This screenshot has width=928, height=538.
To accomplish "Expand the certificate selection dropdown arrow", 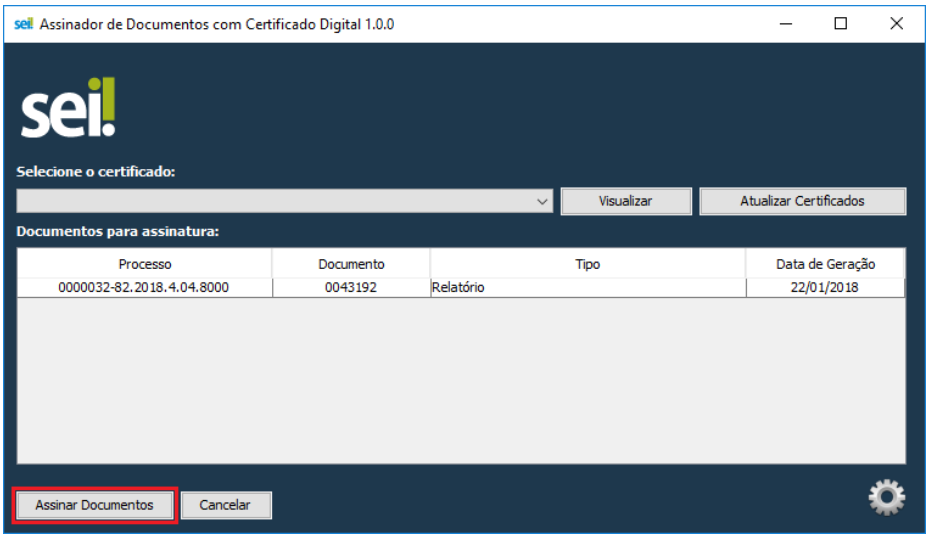I will [543, 201].
